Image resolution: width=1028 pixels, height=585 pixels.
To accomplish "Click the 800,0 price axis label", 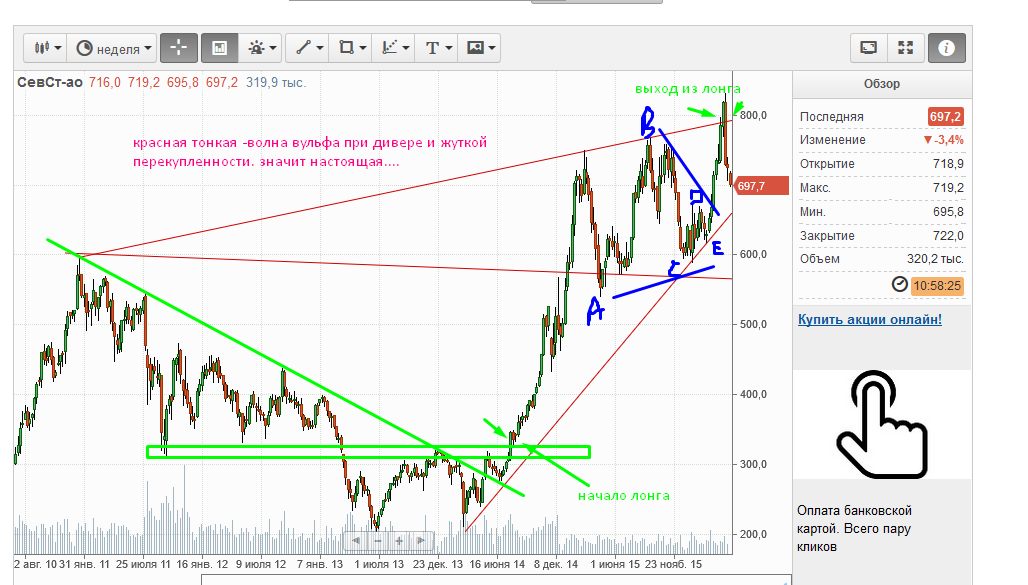I will tap(753, 115).
